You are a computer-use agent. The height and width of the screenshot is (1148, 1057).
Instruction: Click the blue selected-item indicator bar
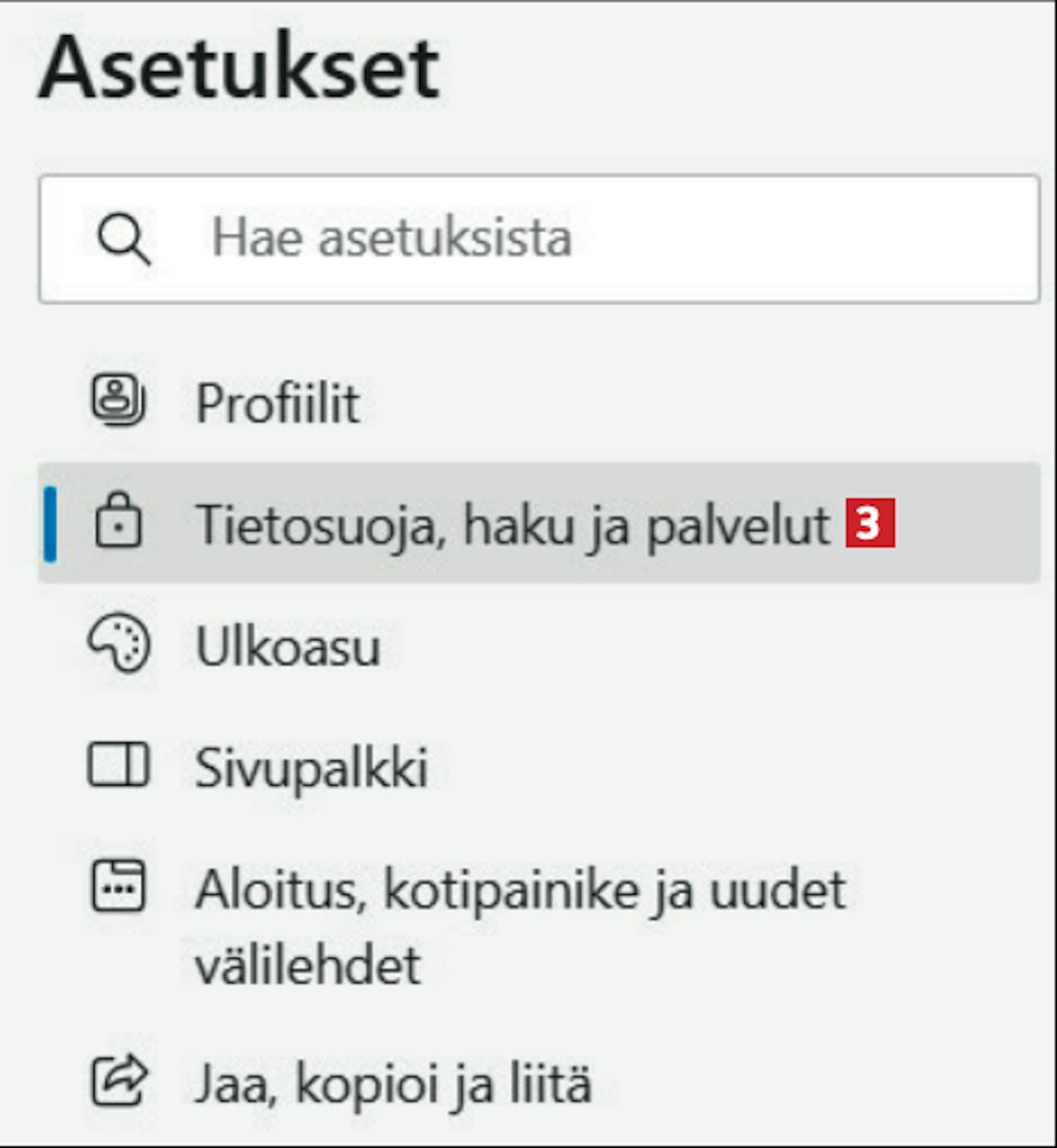(50, 524)
